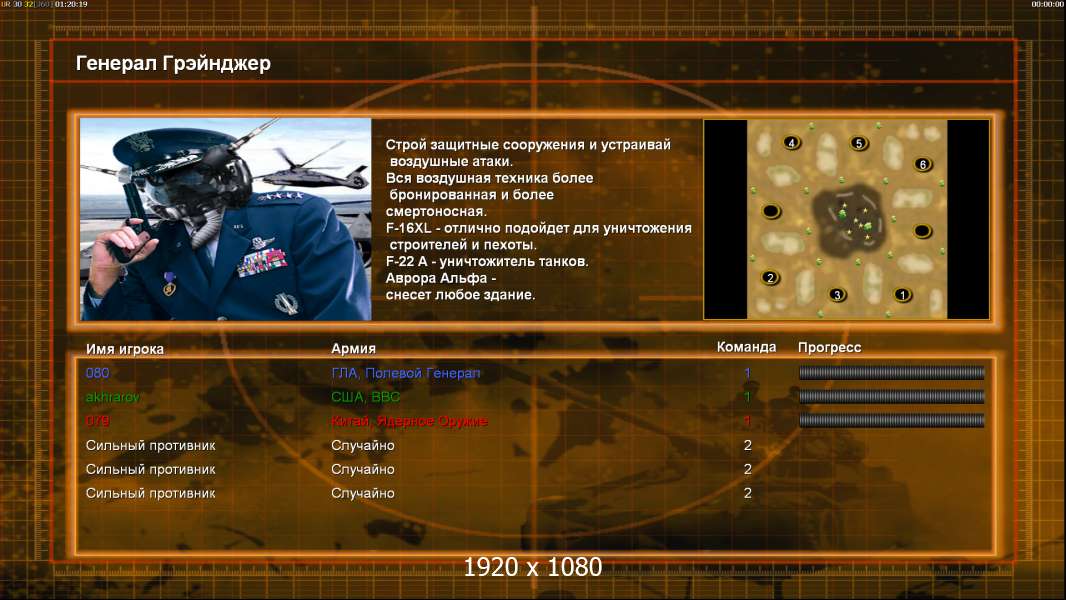Click army entry США, ВВС

pos(365,397)
